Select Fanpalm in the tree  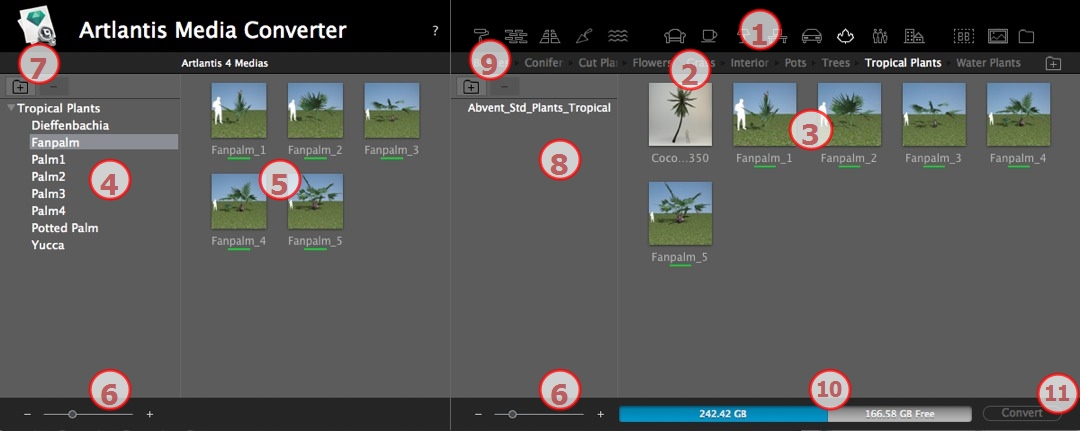(x=103, y=142)
